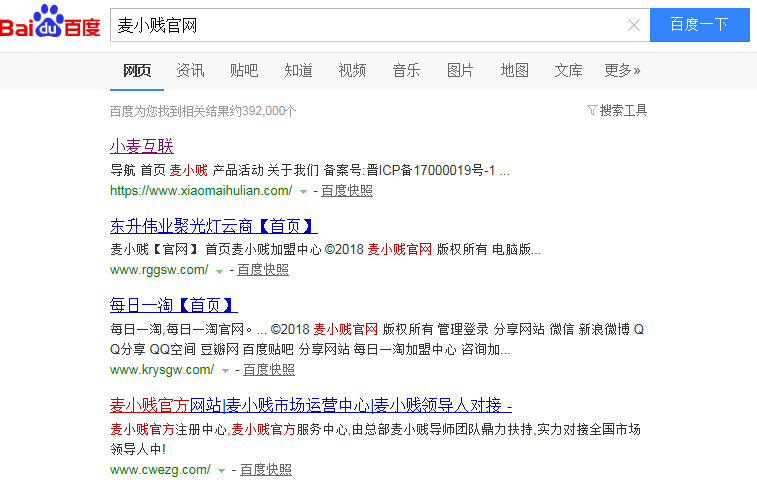The image size is (757, 488).
Task: Open the 麦小贱官方网站 result title link
Action: [311, 405]
